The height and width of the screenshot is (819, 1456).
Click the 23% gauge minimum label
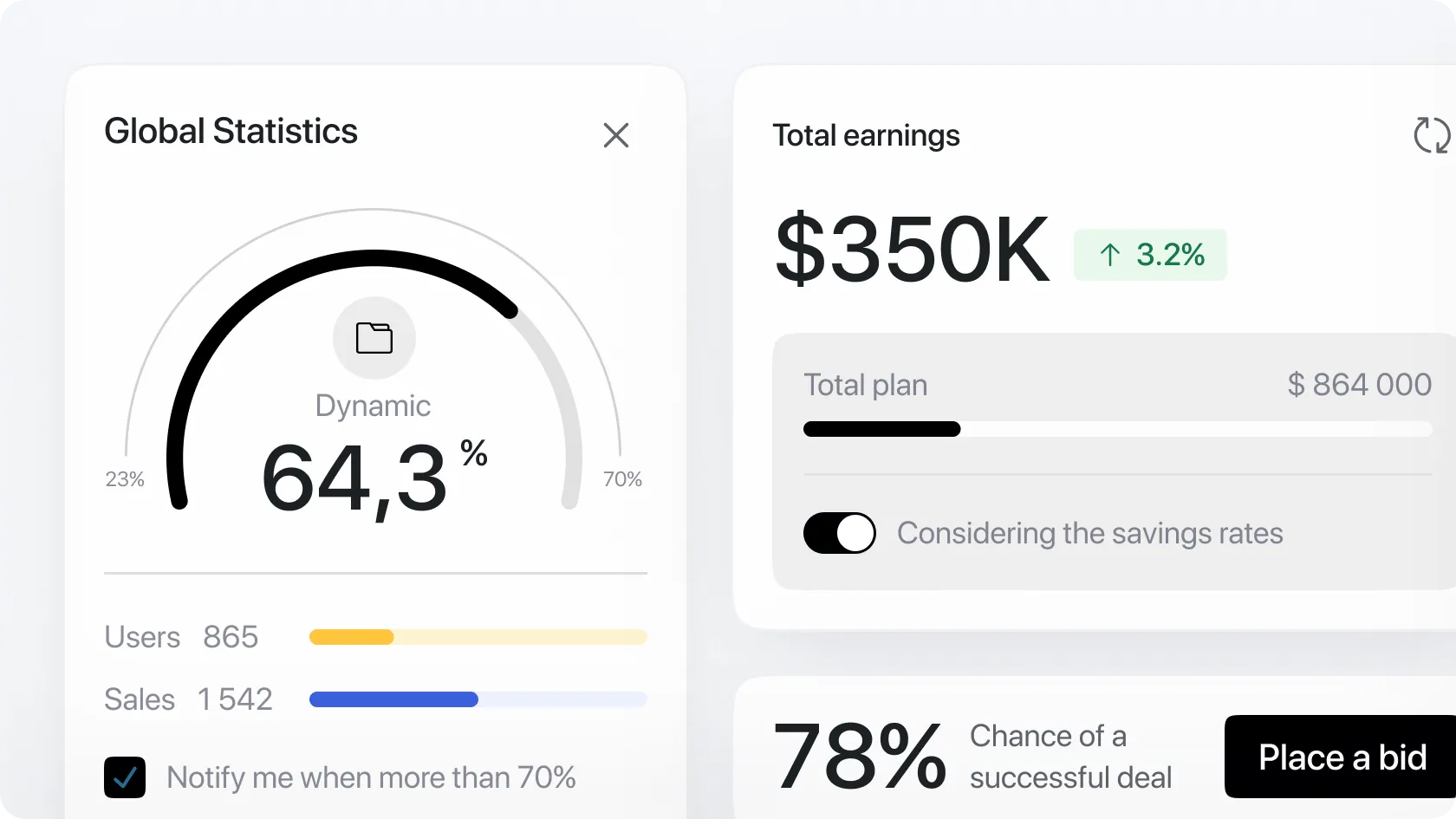125,479
